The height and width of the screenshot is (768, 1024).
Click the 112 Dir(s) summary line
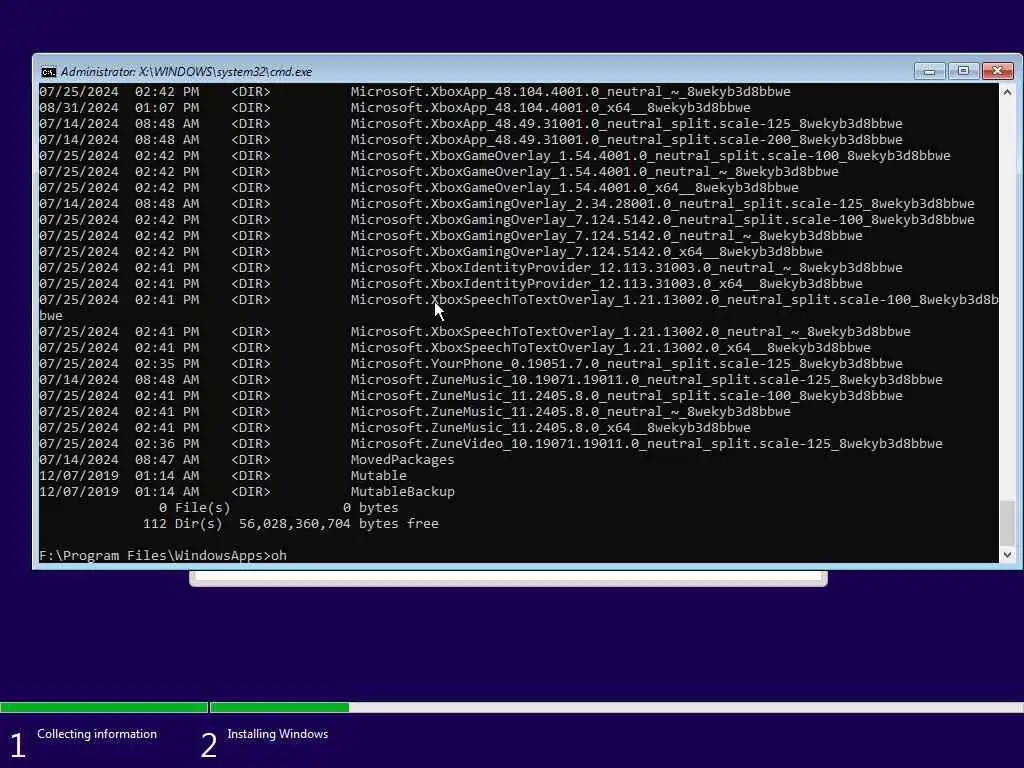click(x=291, y=524)
